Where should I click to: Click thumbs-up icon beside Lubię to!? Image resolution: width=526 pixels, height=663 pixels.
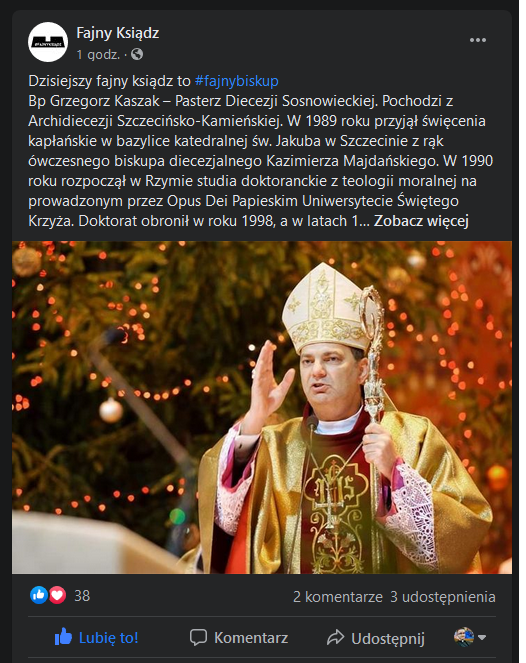(x=63, y=637)
